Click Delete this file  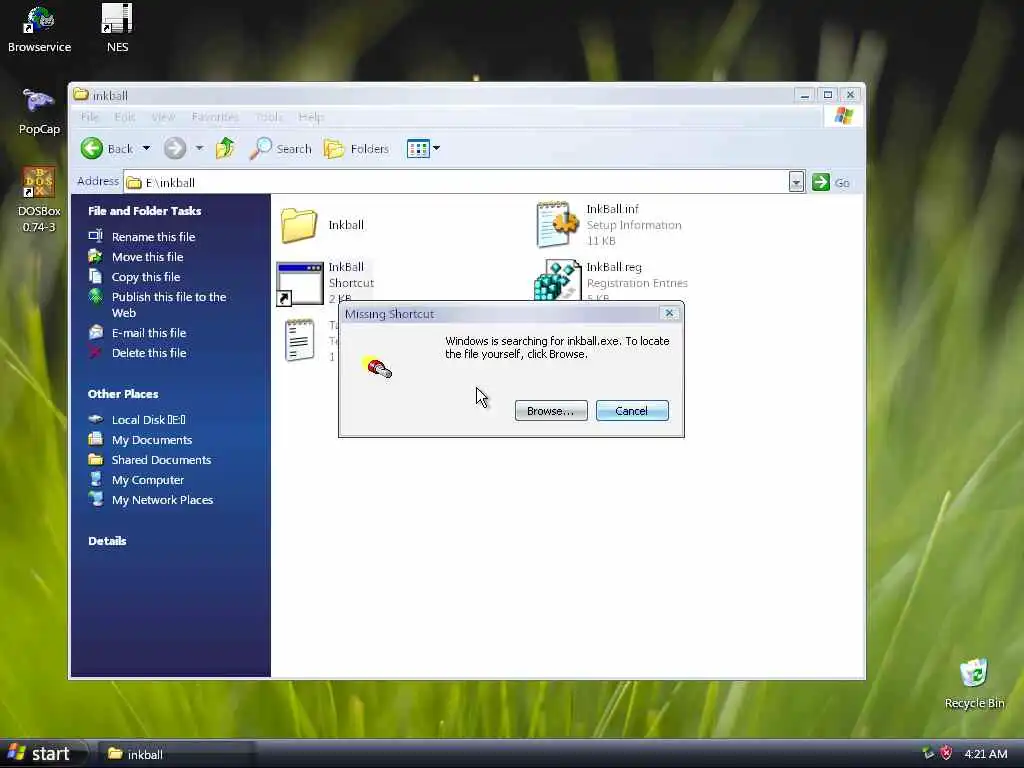(149, 353)
